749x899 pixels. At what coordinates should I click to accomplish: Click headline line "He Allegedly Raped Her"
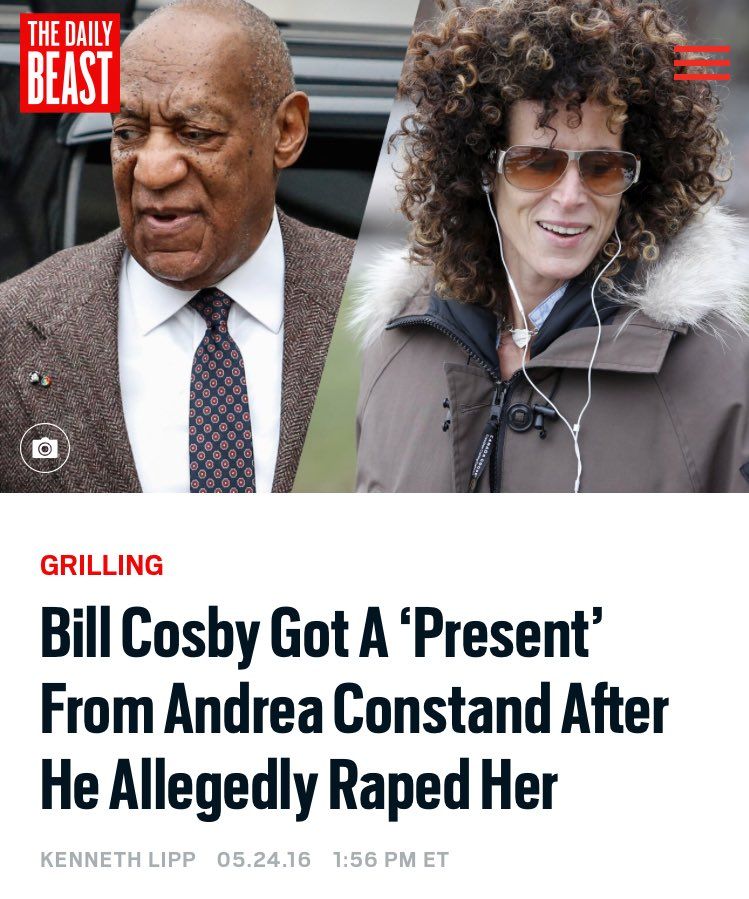[x=299, y=785]
